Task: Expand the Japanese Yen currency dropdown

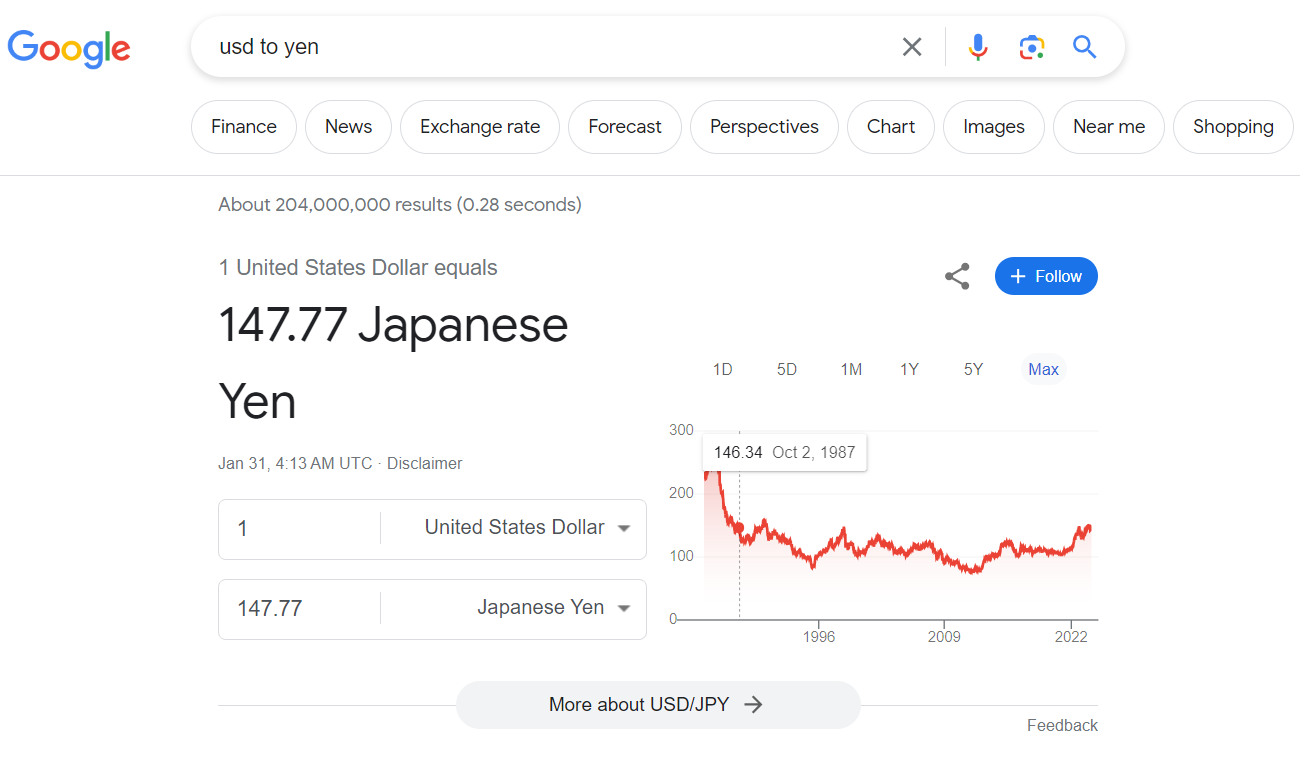Action: tap(514, 609)
